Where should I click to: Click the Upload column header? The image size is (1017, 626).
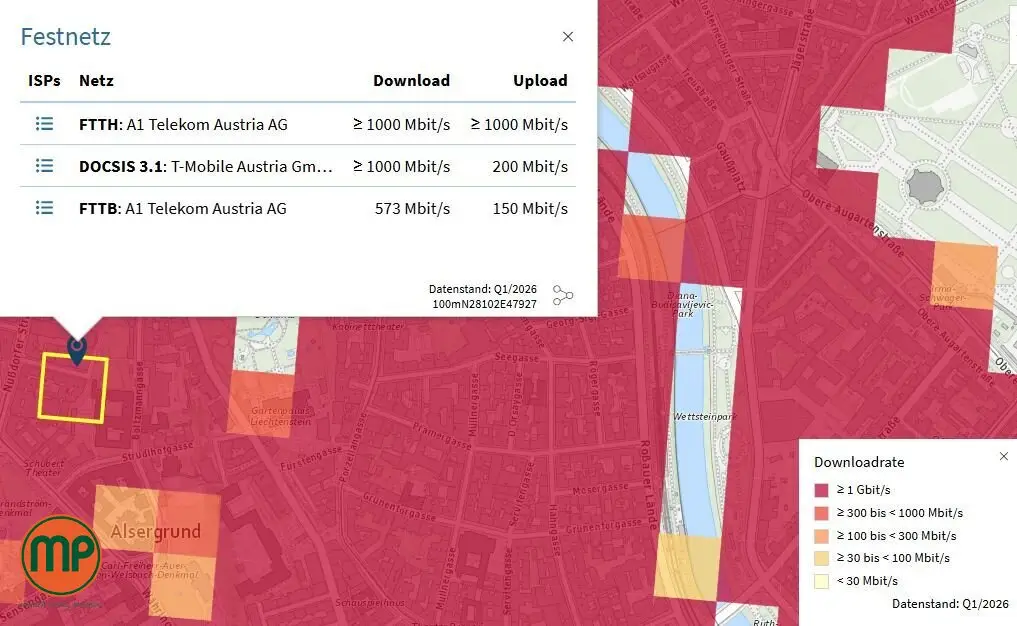(540, 80)
